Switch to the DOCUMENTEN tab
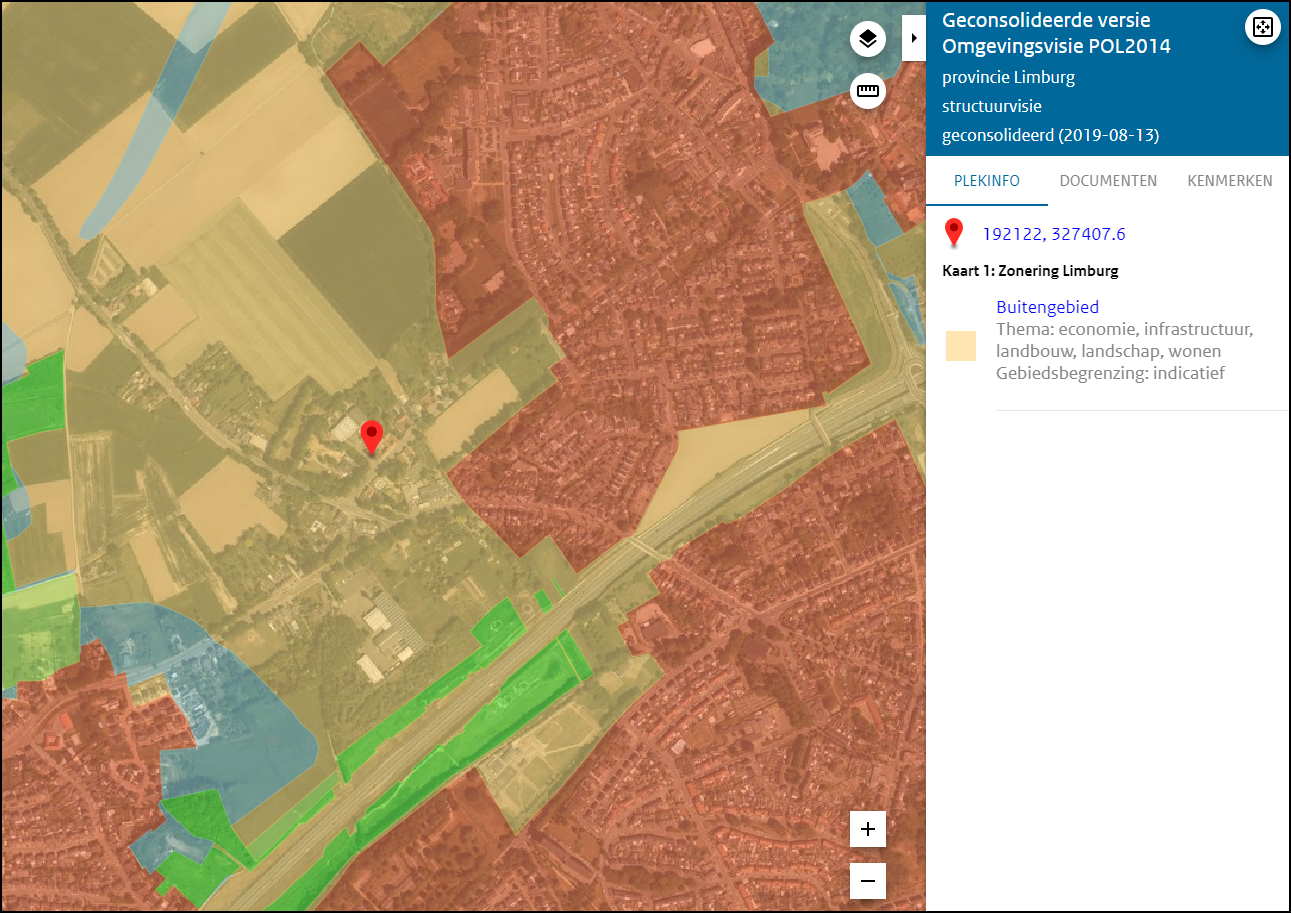The width and height of the screenshot is (1291, 913). click(1108, 181)
